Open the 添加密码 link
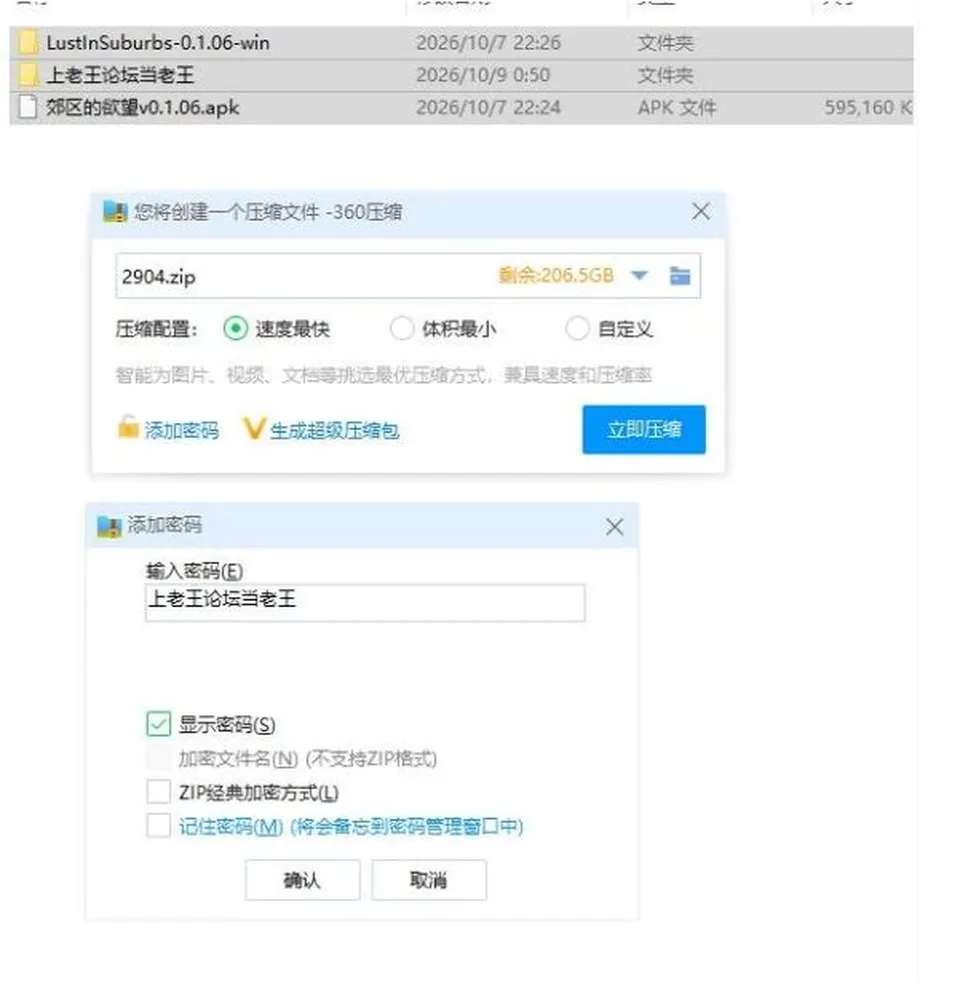The image size is (960, 987). click(x=182, y=431)
